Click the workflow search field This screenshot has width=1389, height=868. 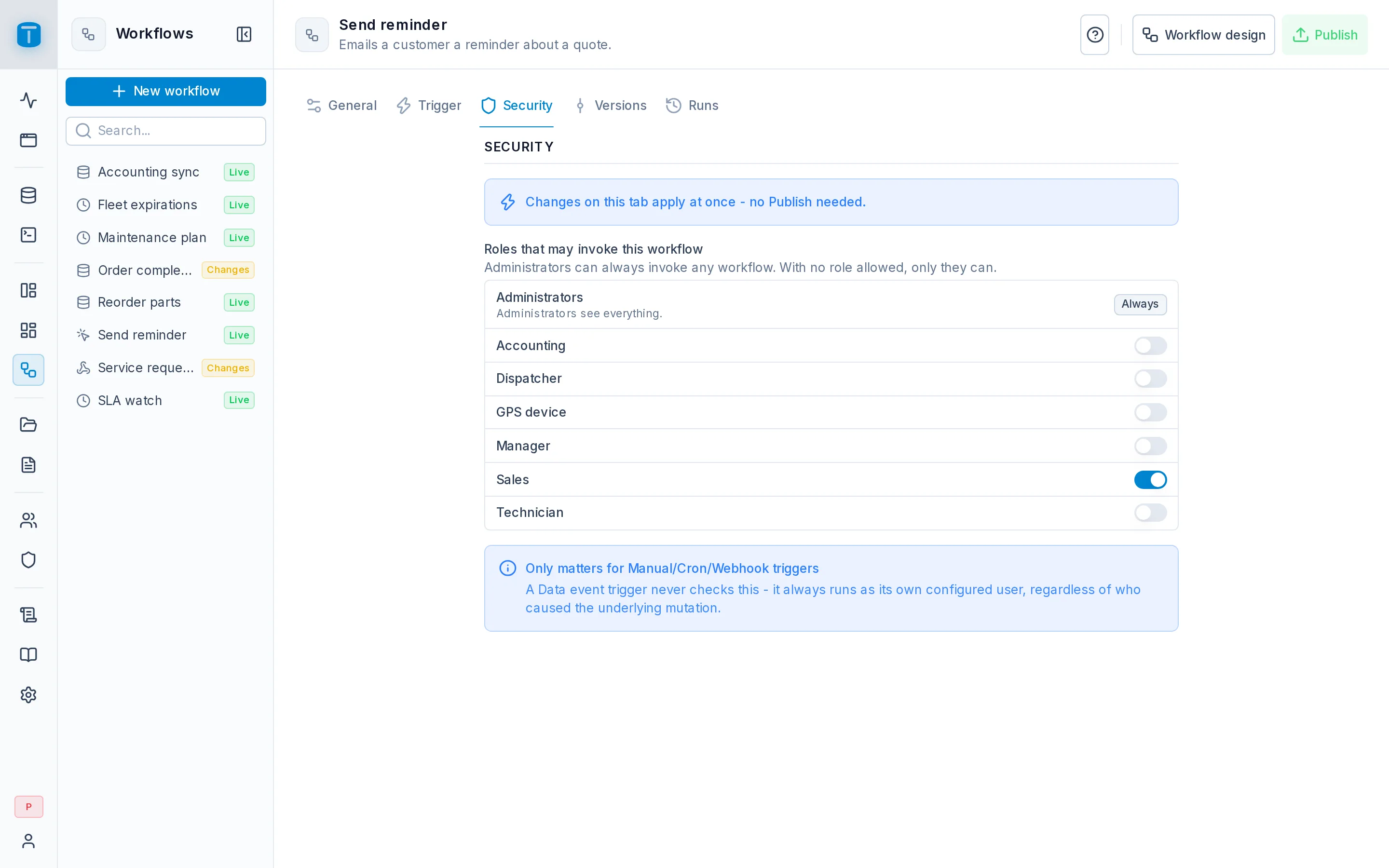[166, 131]
